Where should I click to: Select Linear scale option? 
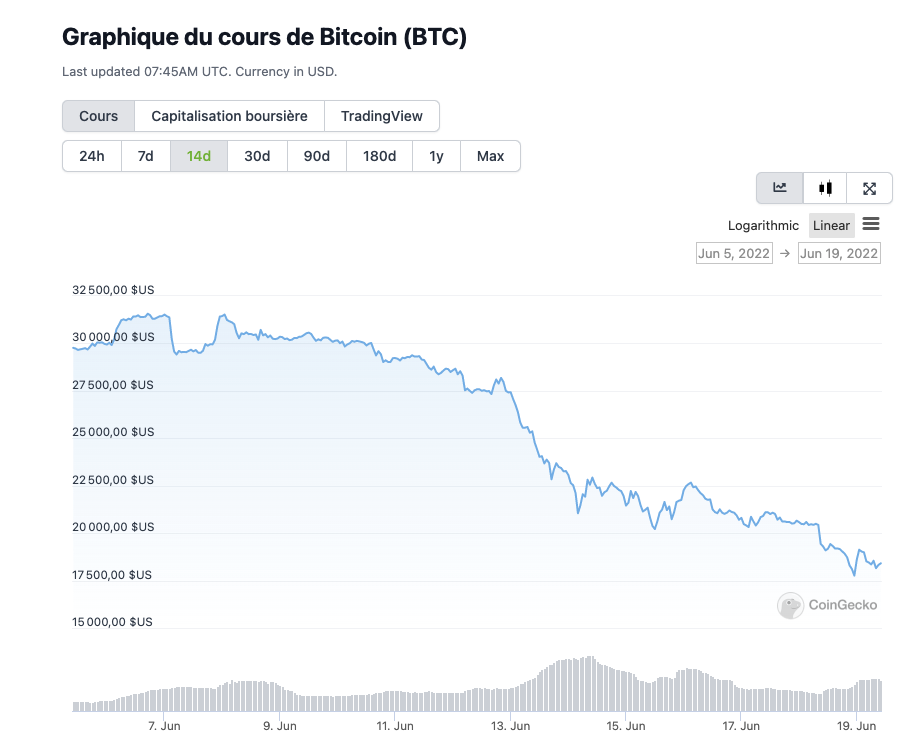[x=831, y=225]
